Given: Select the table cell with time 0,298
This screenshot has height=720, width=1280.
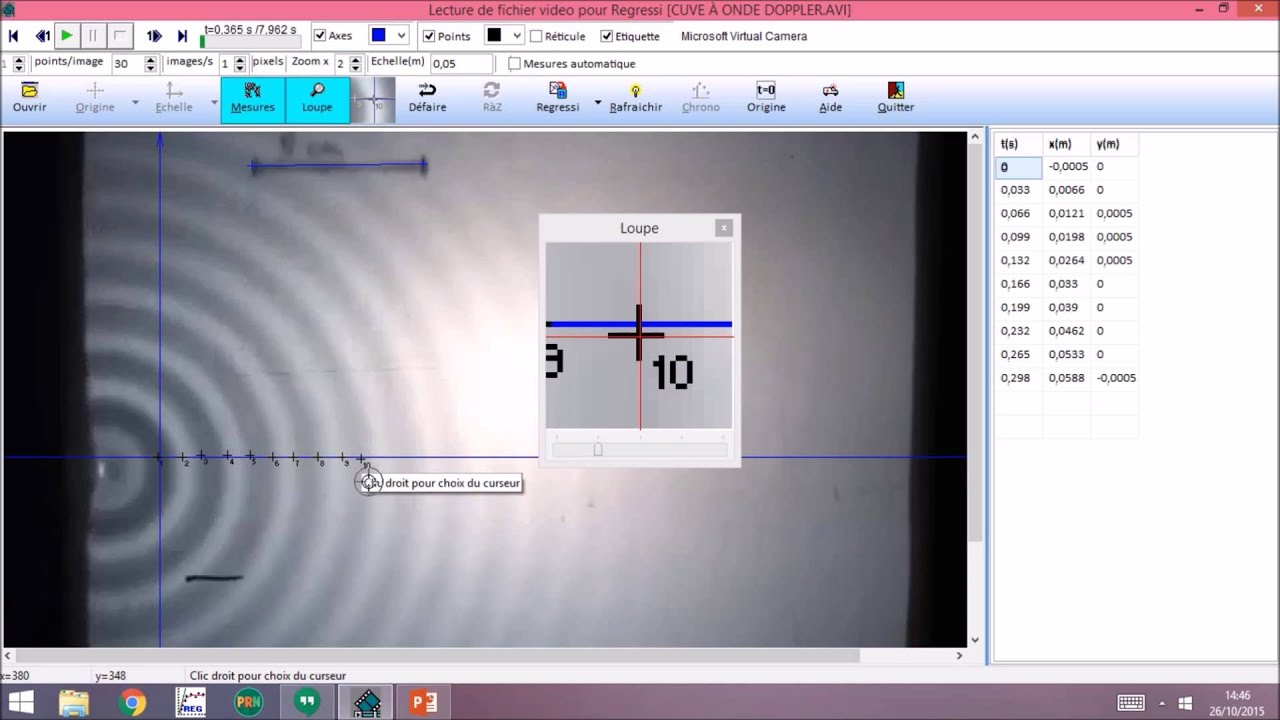Looking at the screenshot, I should (x=1019, y=378).
